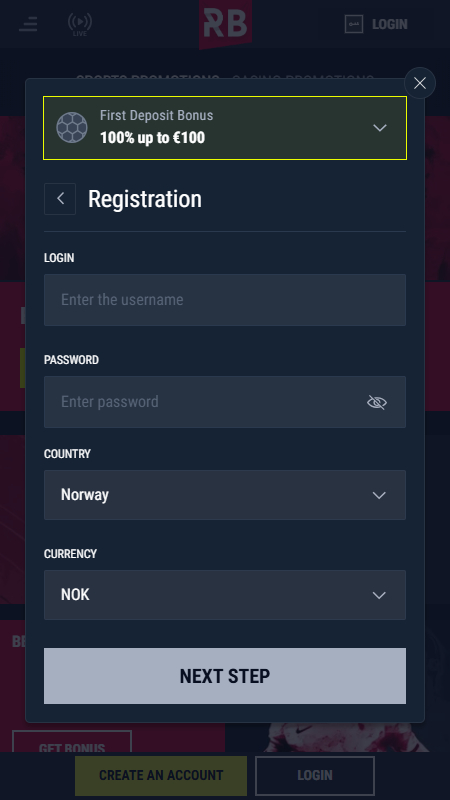Go back using the arrow beside Registration

60,198
